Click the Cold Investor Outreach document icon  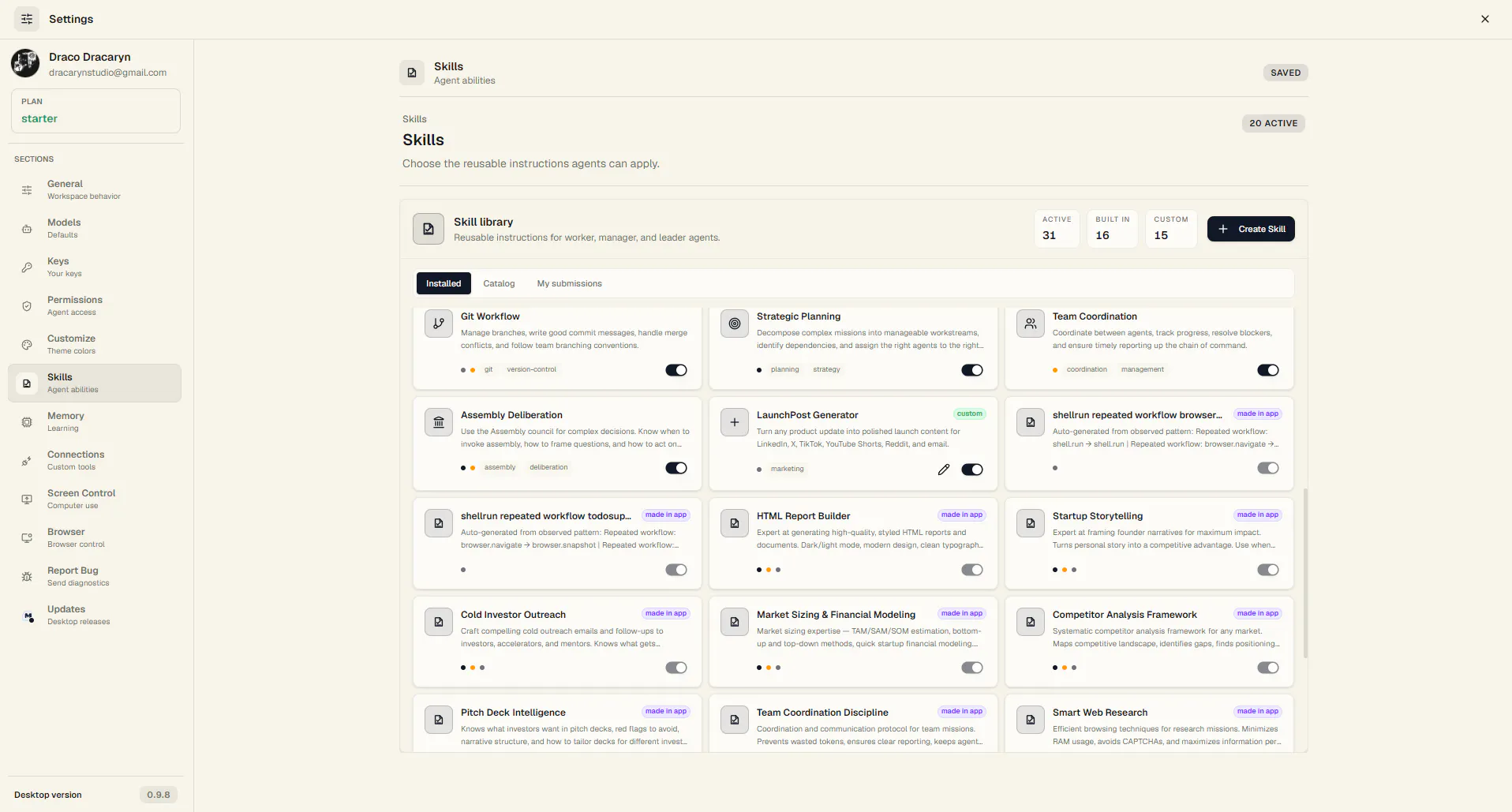[439, 622]
